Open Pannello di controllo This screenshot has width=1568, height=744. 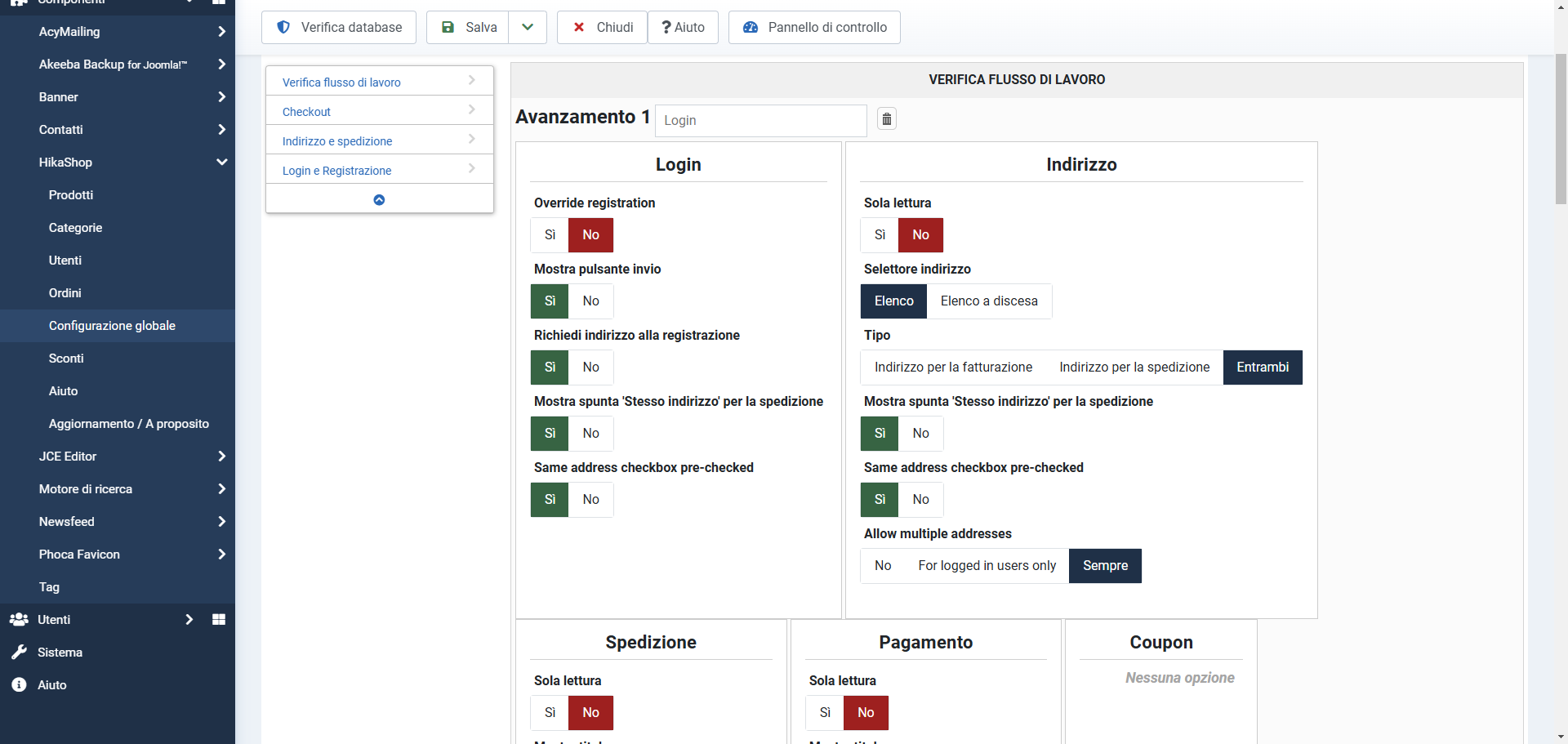[x=814, y=27]
